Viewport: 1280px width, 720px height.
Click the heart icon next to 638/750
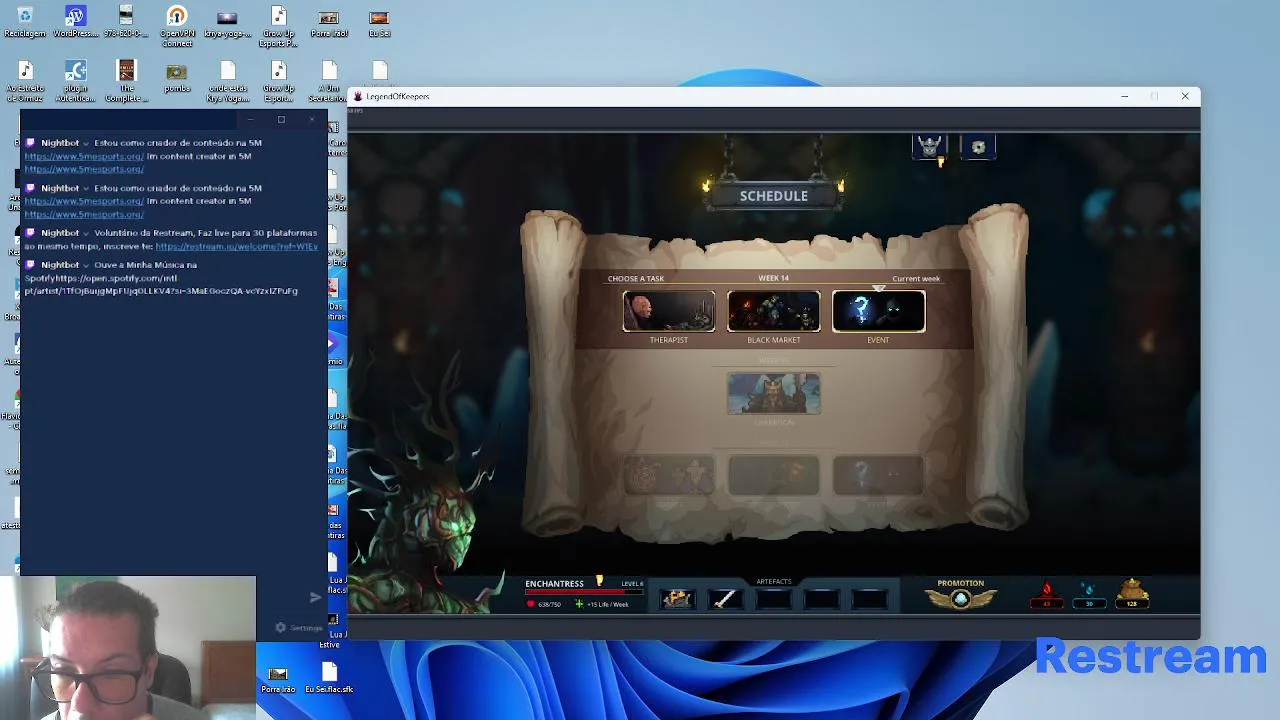click(531, 604)
